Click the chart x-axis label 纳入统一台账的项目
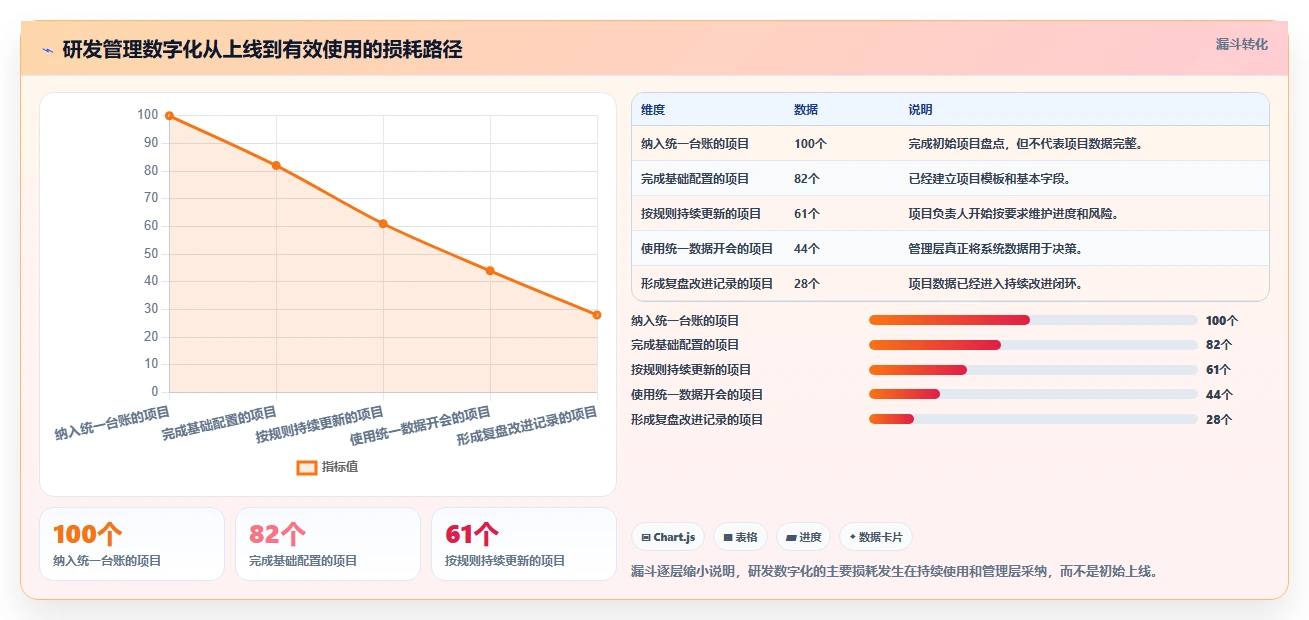1309x620 pixels. [112, 424]
